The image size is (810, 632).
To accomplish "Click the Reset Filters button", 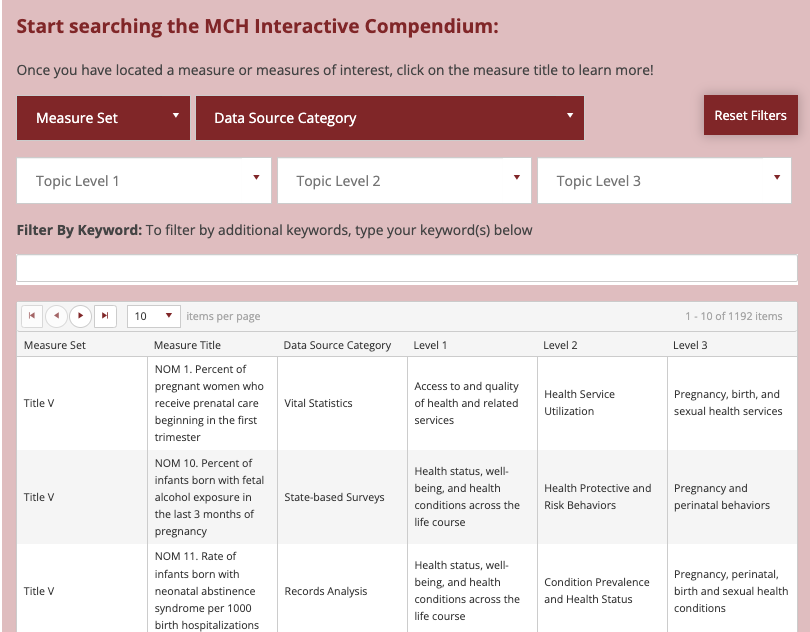I will click(751, 115).
